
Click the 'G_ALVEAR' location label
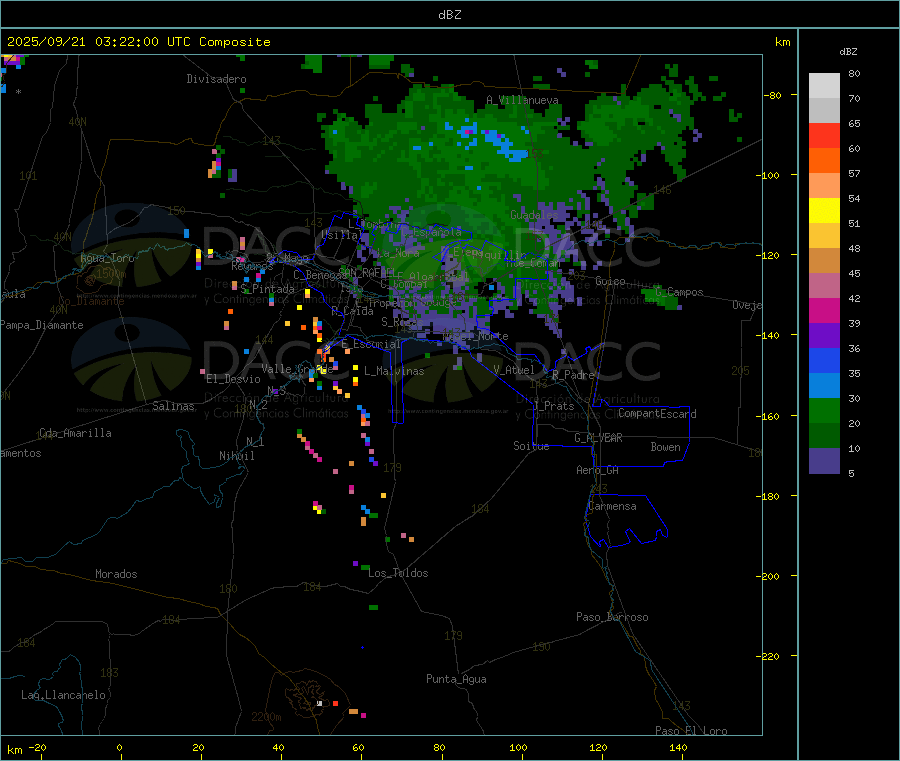point(598,438)
